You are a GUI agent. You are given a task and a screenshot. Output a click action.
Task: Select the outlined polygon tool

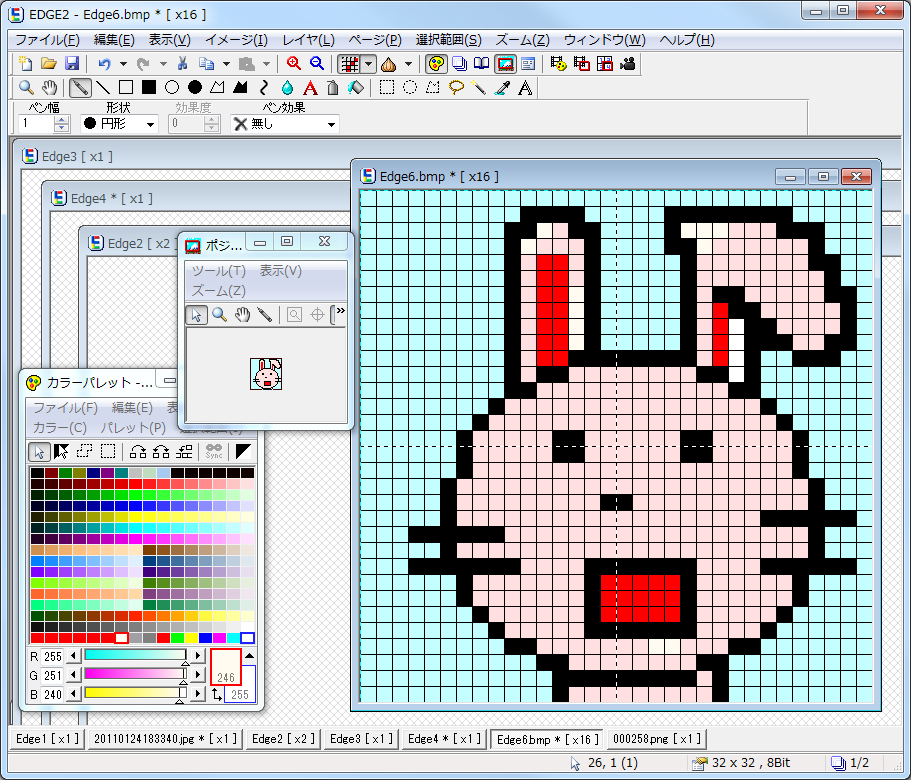pos(217,88)
